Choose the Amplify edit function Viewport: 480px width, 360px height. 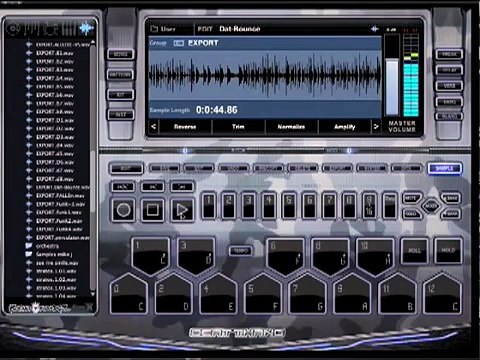click(345, 127)
